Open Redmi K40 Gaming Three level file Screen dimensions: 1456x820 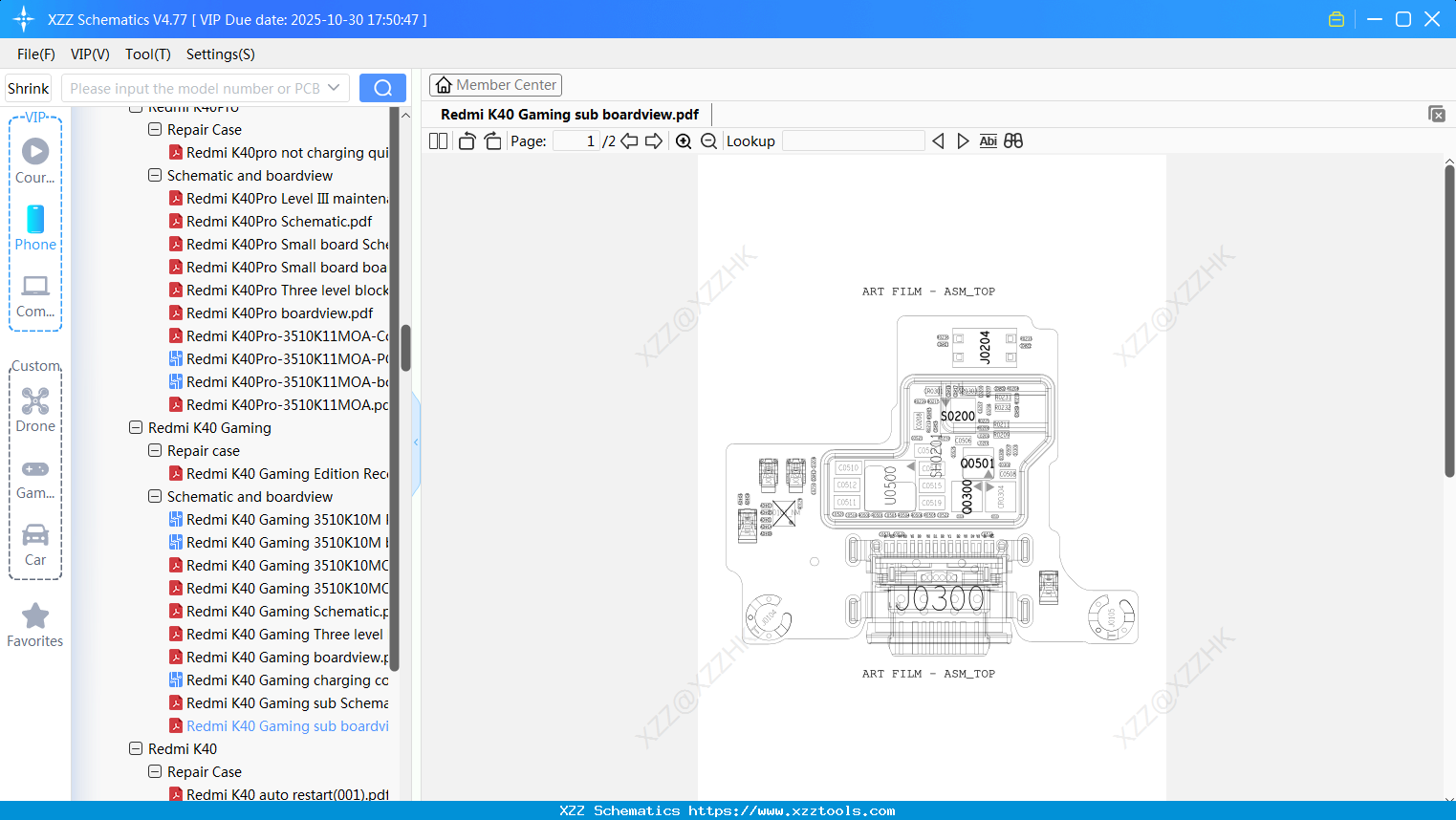[x=279, y=634]
